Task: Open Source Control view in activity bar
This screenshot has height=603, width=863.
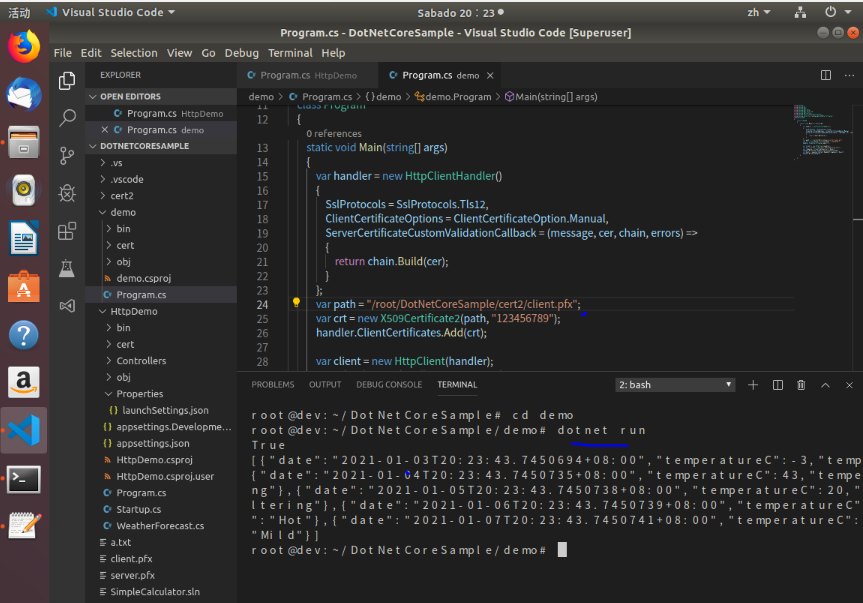Action: [67, 156]
